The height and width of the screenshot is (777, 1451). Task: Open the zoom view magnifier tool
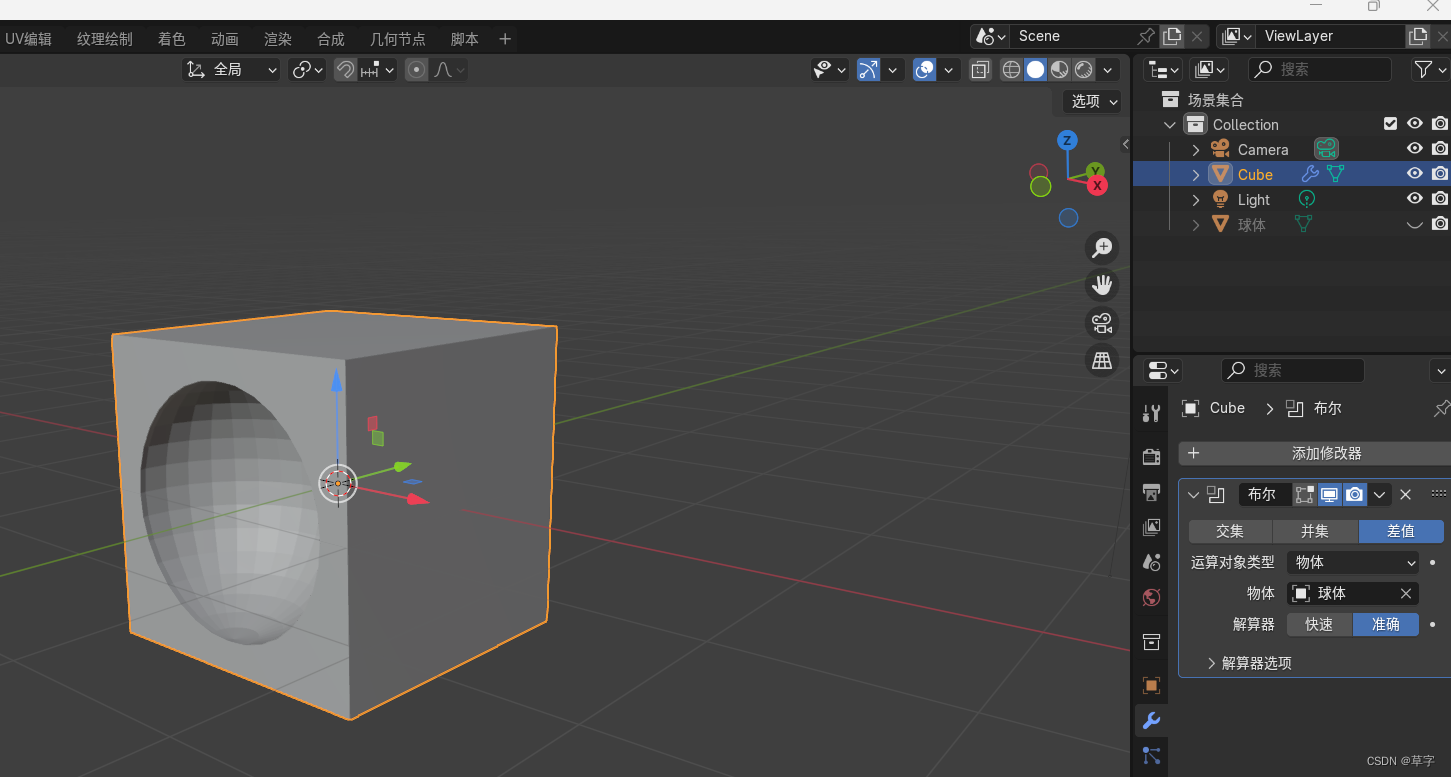point(1102,248)
